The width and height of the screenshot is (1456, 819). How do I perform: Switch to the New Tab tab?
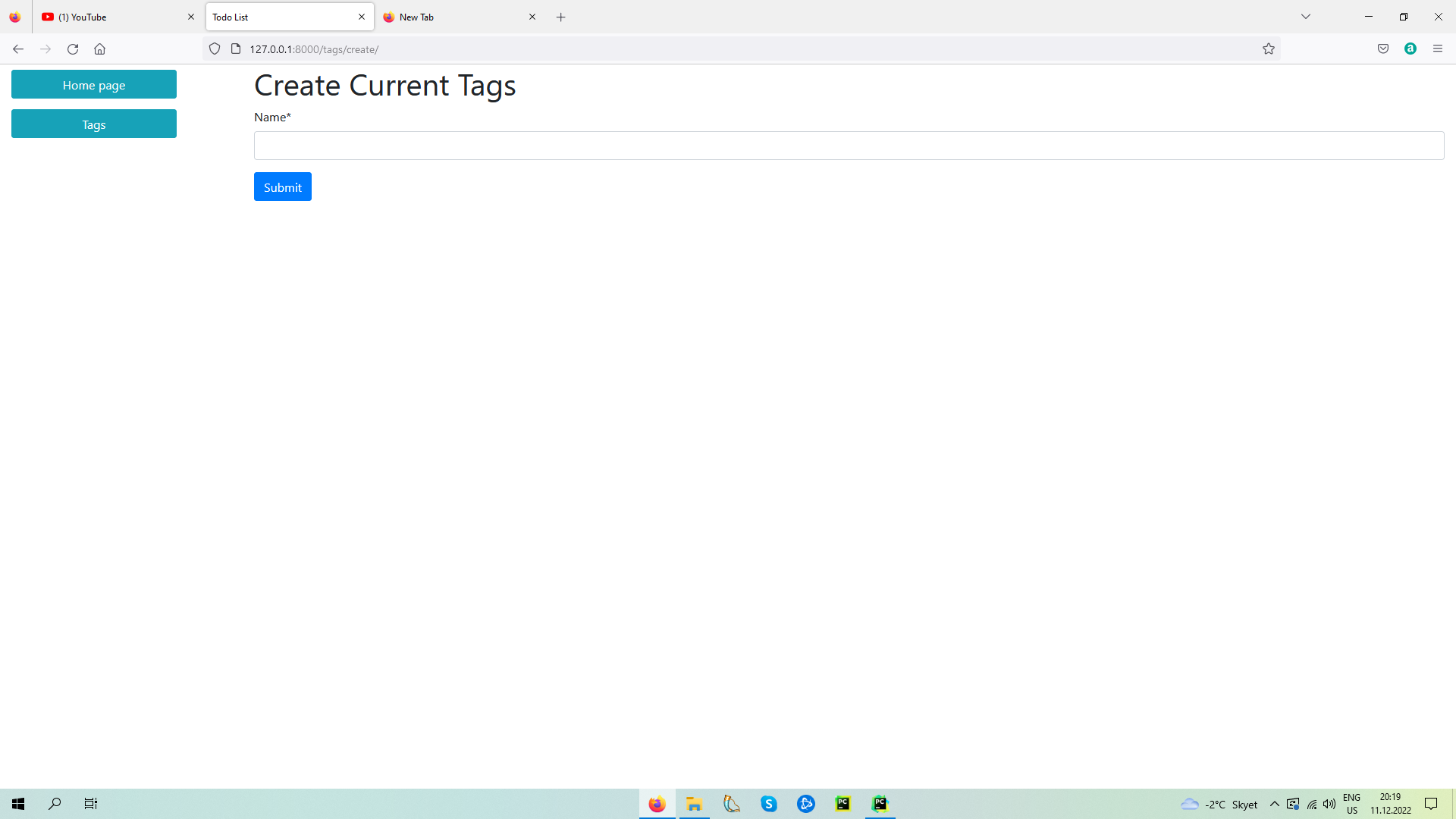pos(455,17)
